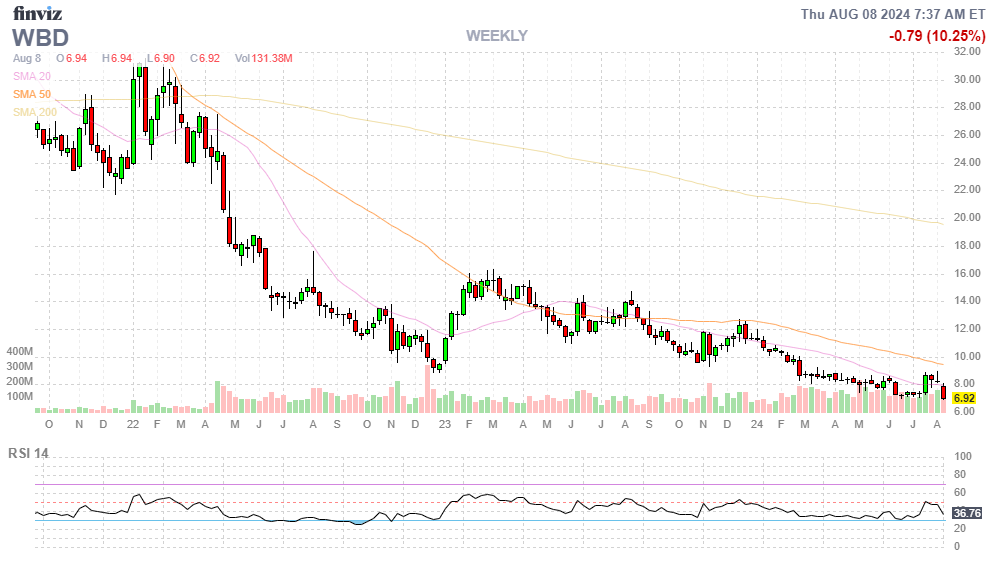Click the yellow current price tag 6.92
The width and height of the screenshot is (999, 562).
coord(965,398)
